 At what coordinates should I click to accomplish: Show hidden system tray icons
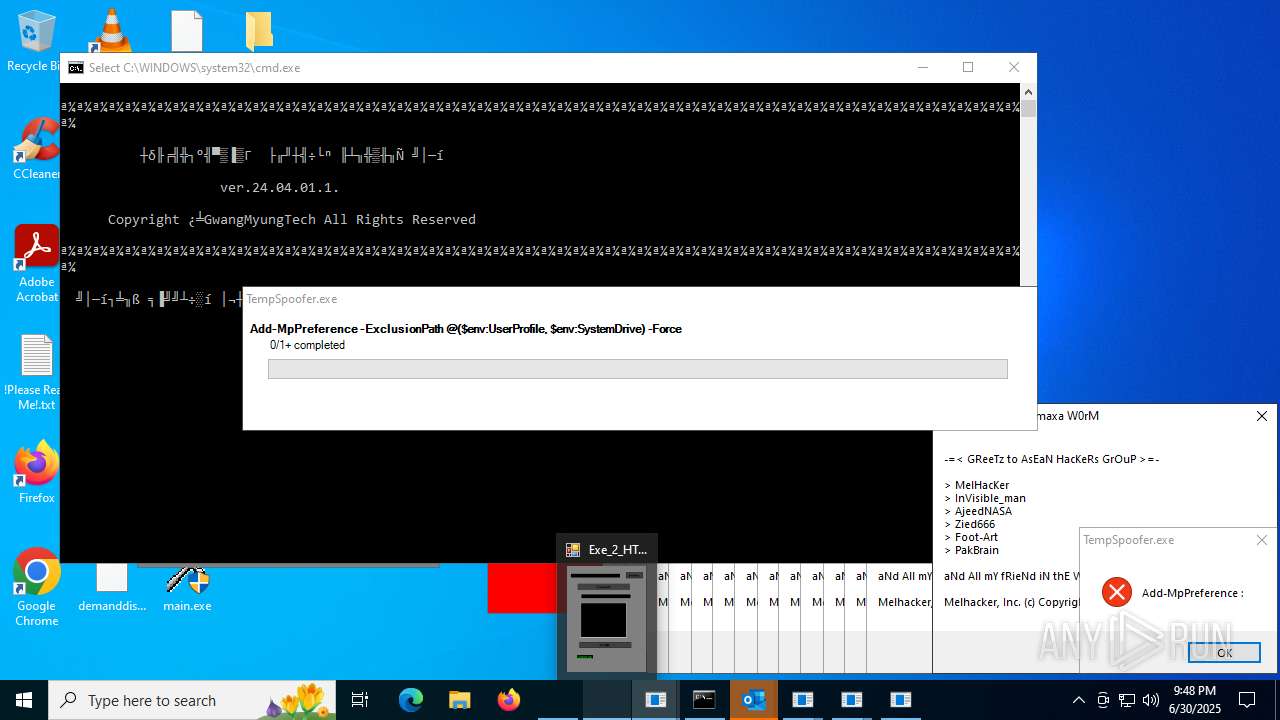point(1078,700)
